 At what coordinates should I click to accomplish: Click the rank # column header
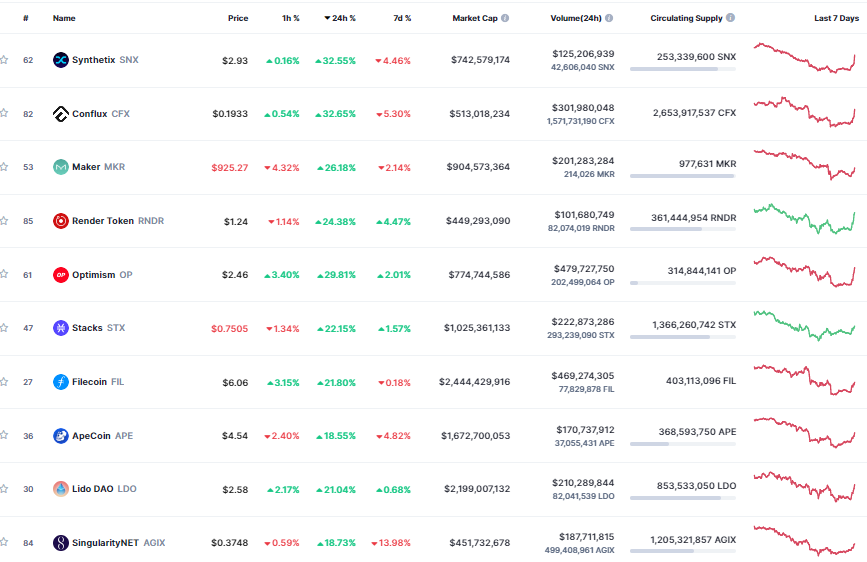pos(26,18)
